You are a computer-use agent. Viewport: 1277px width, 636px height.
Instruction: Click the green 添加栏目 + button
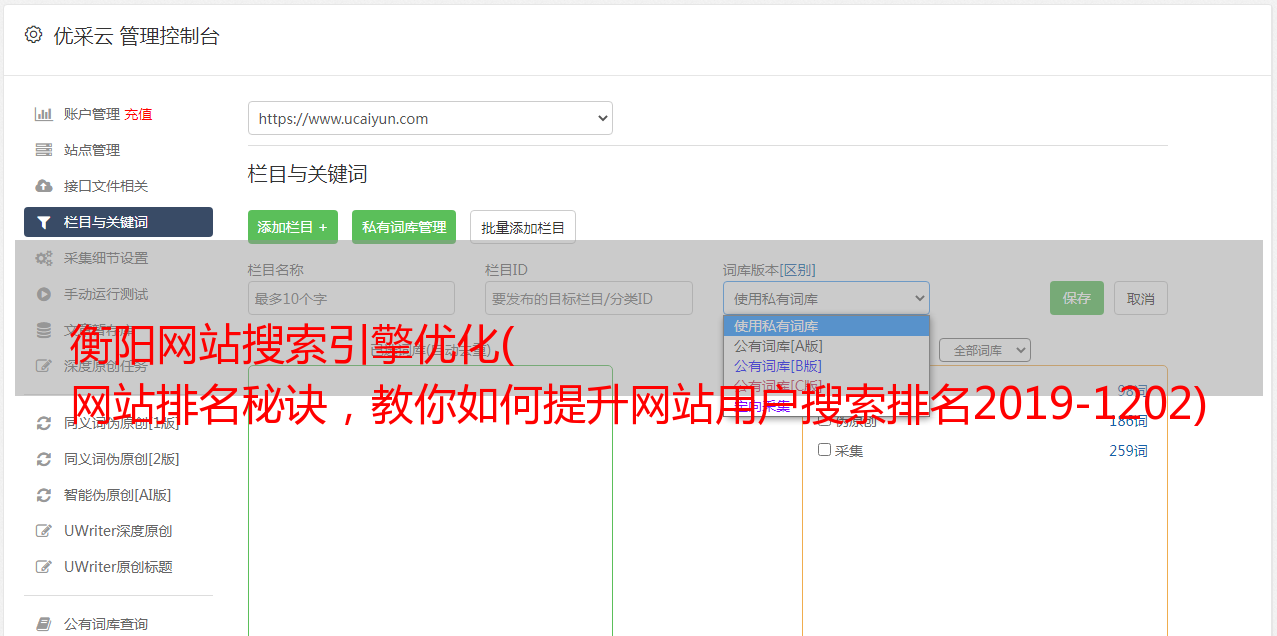click(293, 227)
